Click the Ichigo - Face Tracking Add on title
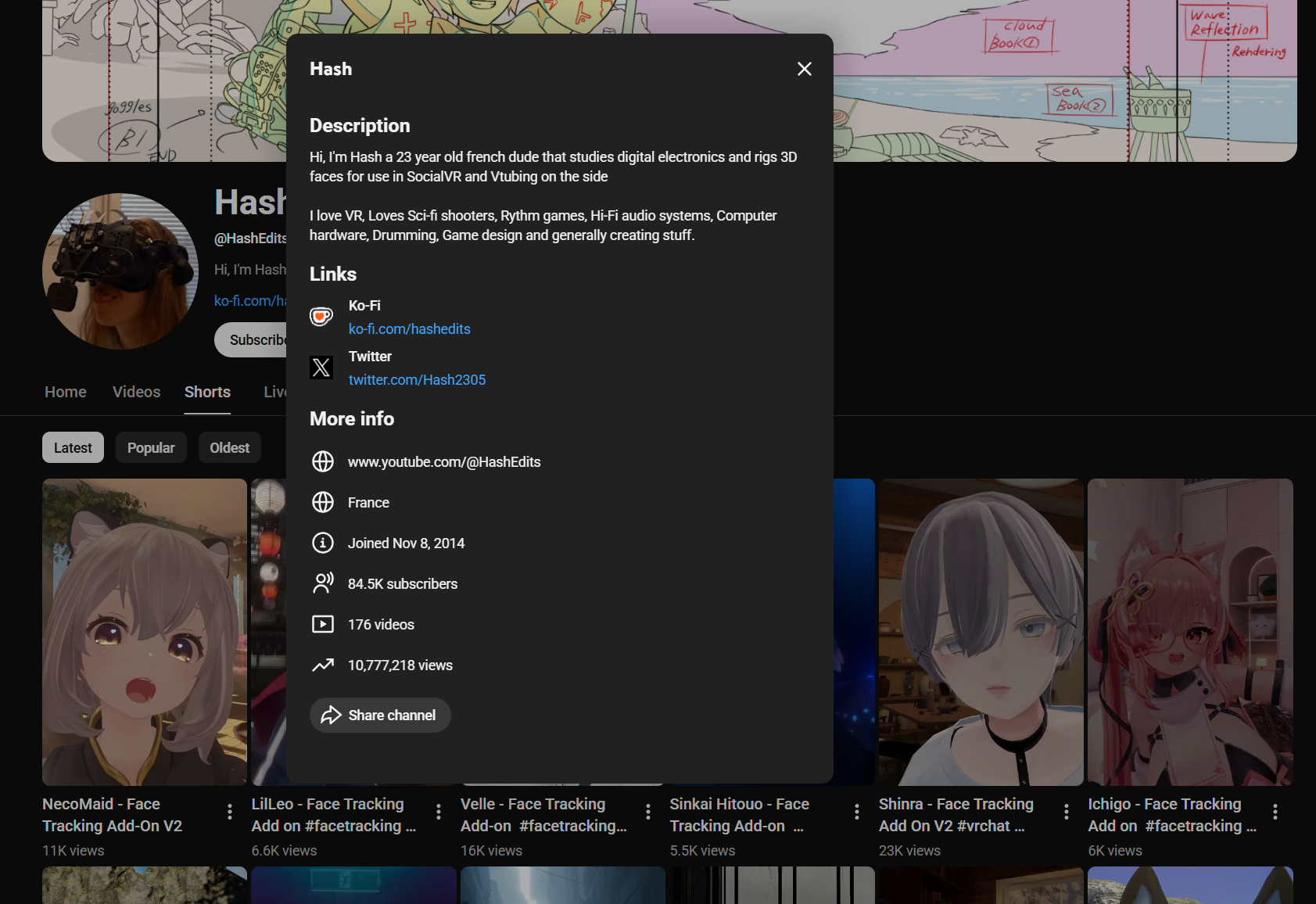The image size is (1316, 904). click(1172, 815)
